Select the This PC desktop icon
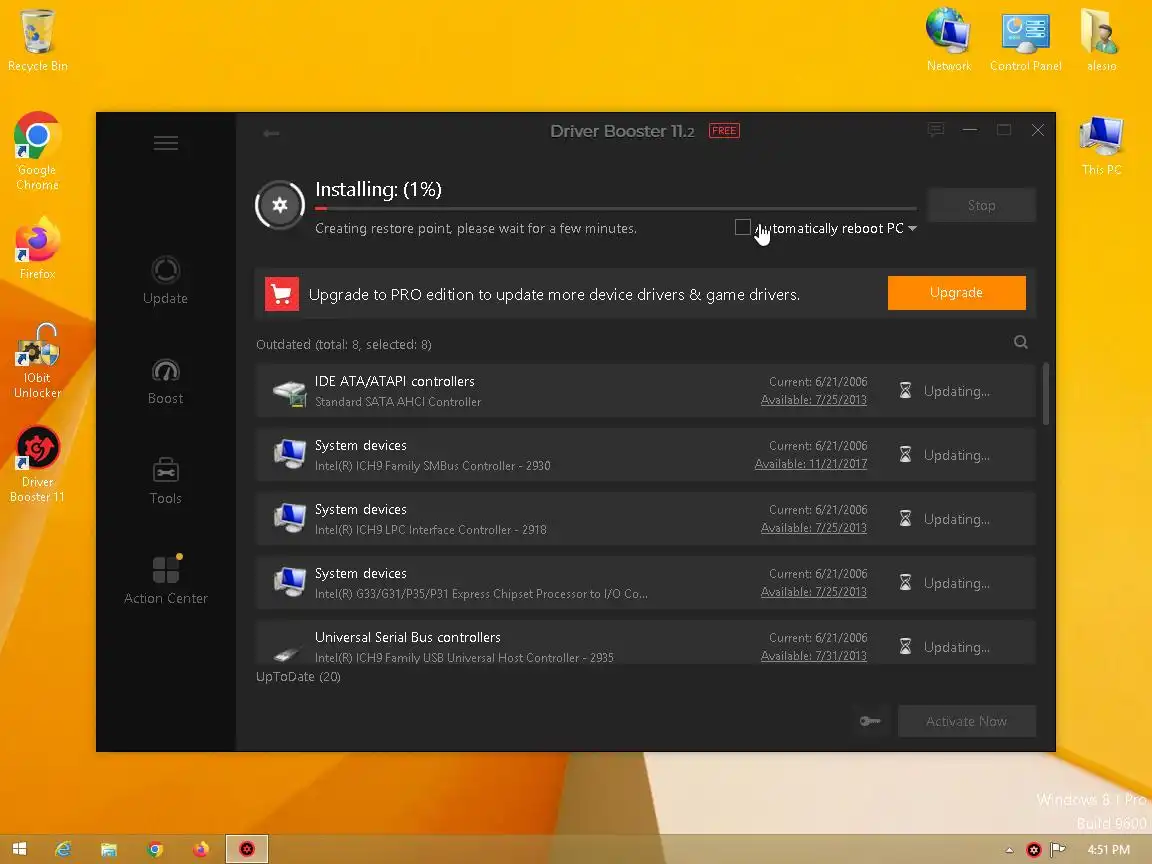 click(1101, 145)
